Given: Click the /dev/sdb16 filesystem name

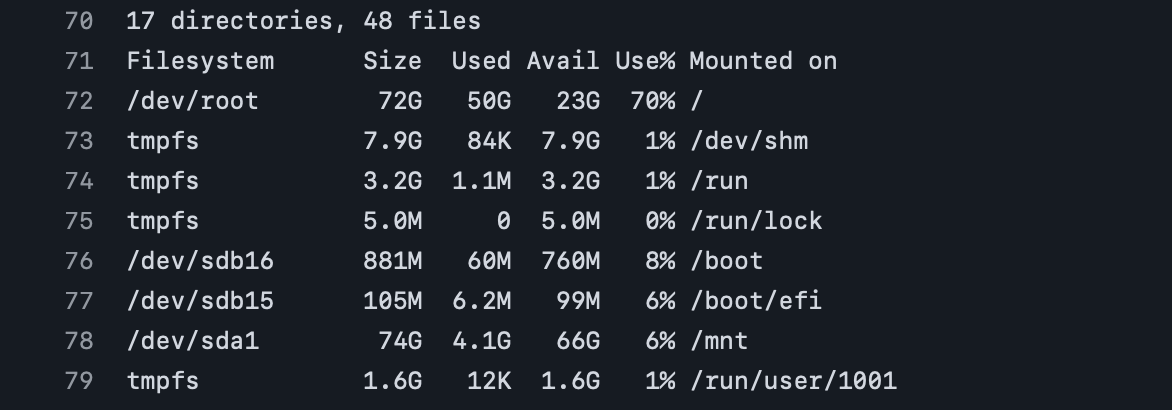Looking at the screenshot, I should (200, 261).
